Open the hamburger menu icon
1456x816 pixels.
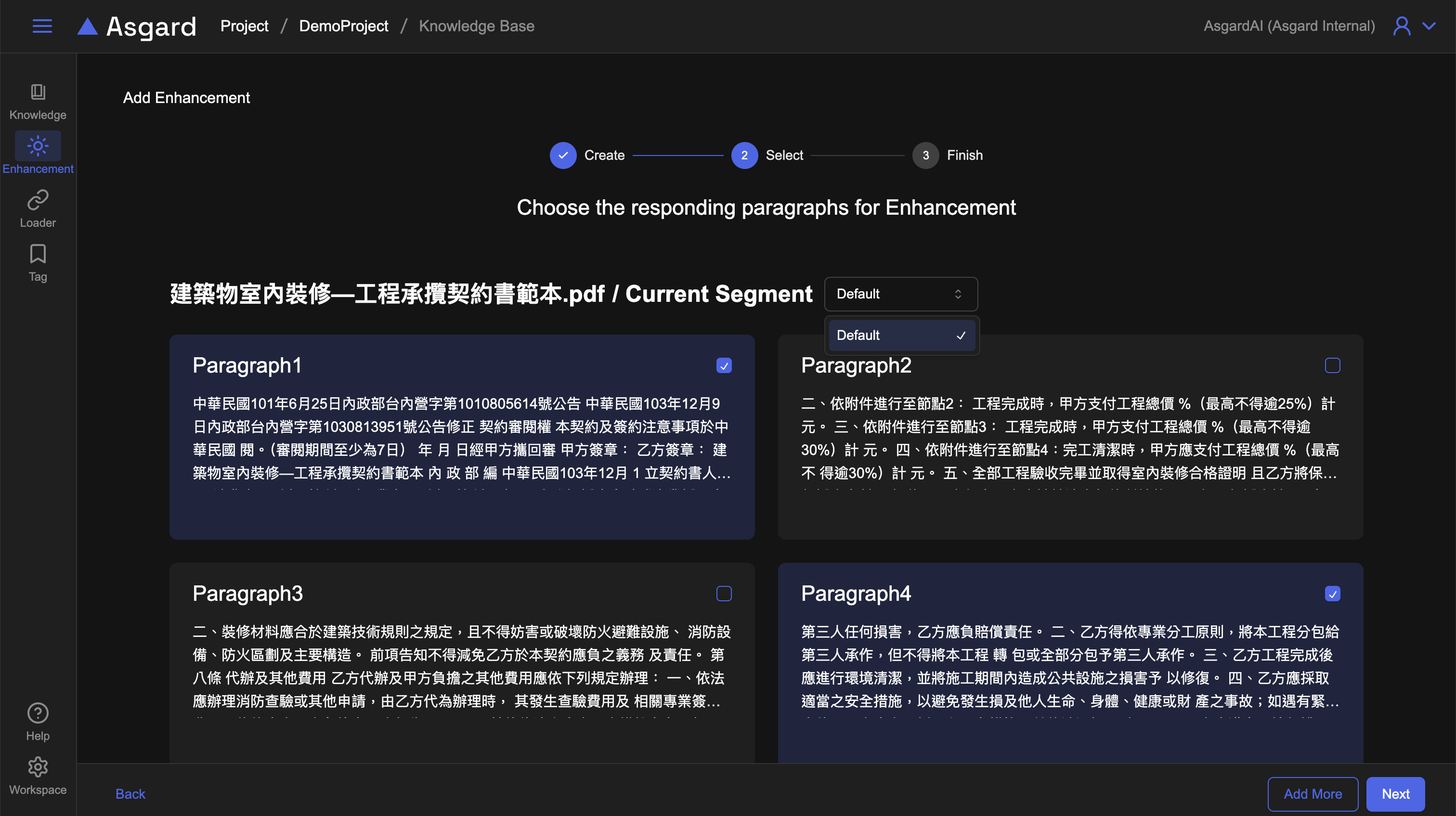click(x=42, y=26)
